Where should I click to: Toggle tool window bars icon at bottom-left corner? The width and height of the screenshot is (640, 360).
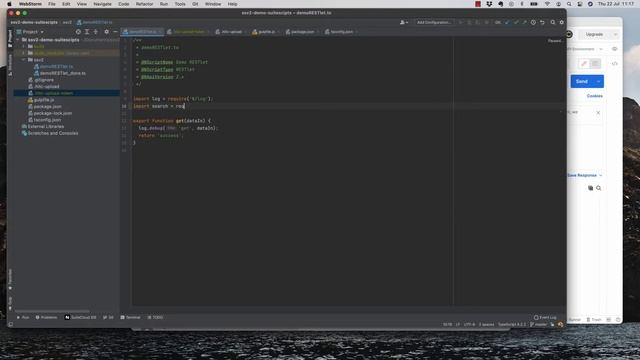(x=11, y=324)
